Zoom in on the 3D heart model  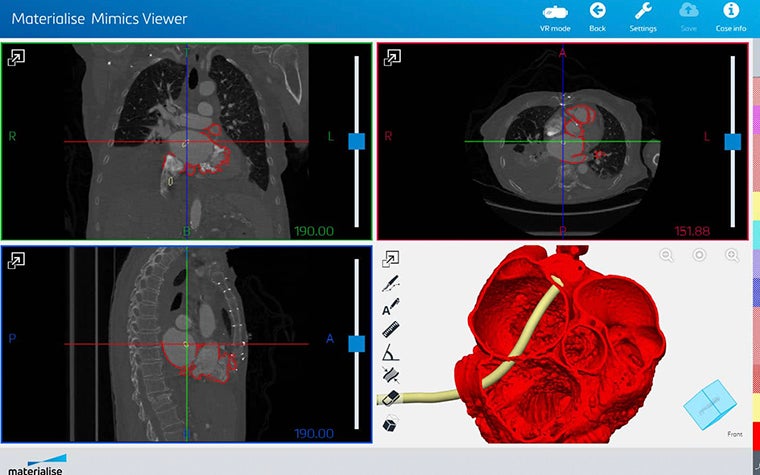(x=732, y=256)
